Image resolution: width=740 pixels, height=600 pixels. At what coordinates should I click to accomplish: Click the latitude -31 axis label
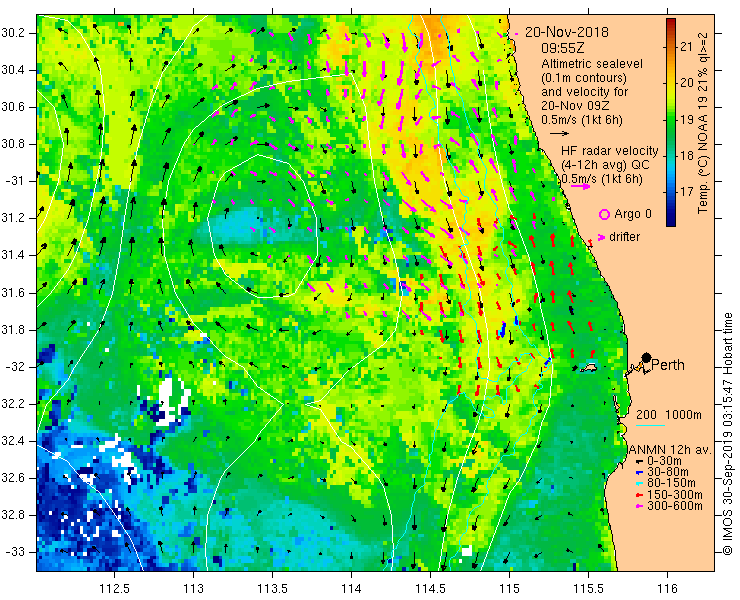click(x=17, y=181)
